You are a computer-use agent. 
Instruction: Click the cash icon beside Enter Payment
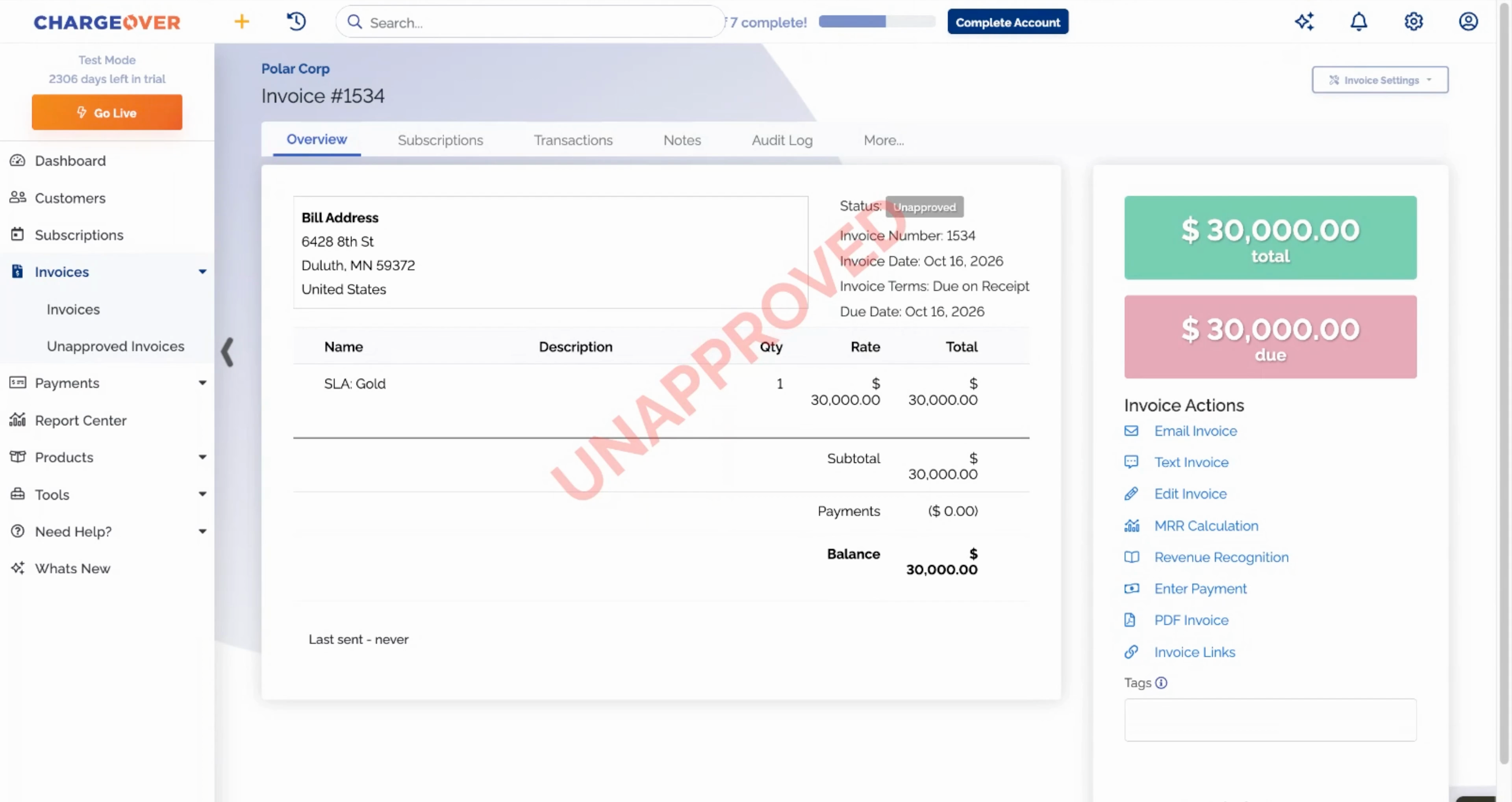(1131, 588)
